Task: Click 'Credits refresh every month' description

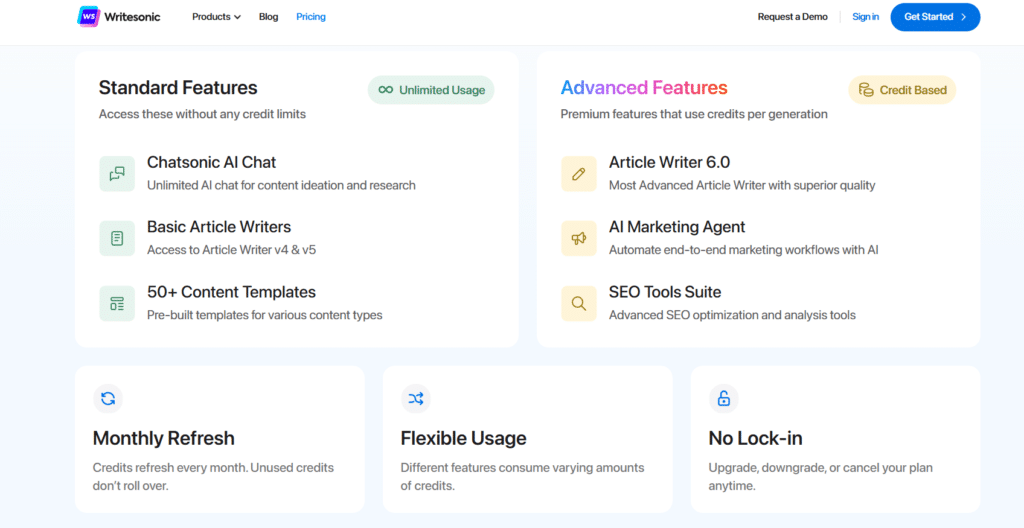Action: (214, 477)
